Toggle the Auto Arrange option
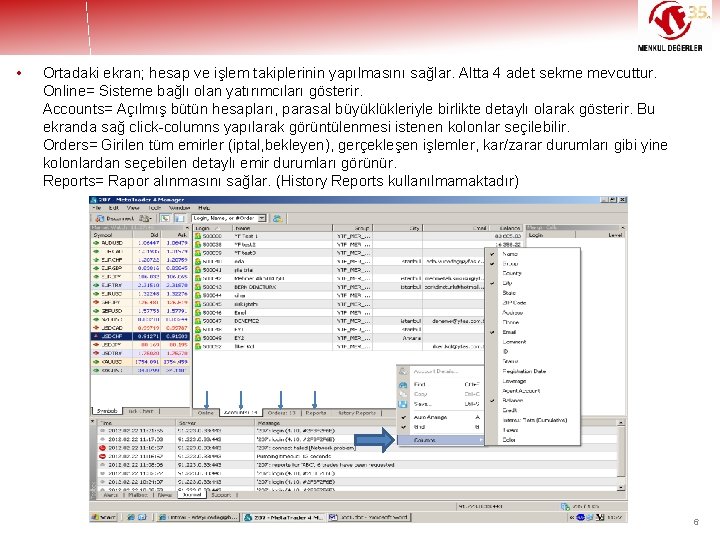This screenshot has height=540, width=720. (440, 417)
